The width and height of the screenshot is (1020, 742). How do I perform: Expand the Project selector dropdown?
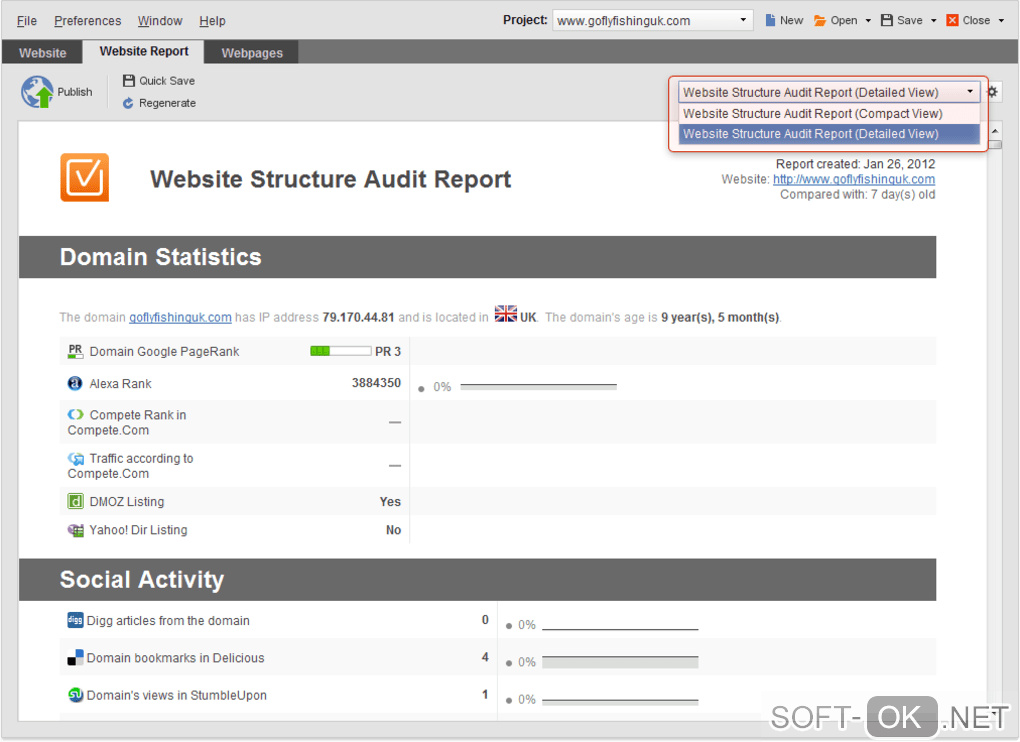click(743, 20)
